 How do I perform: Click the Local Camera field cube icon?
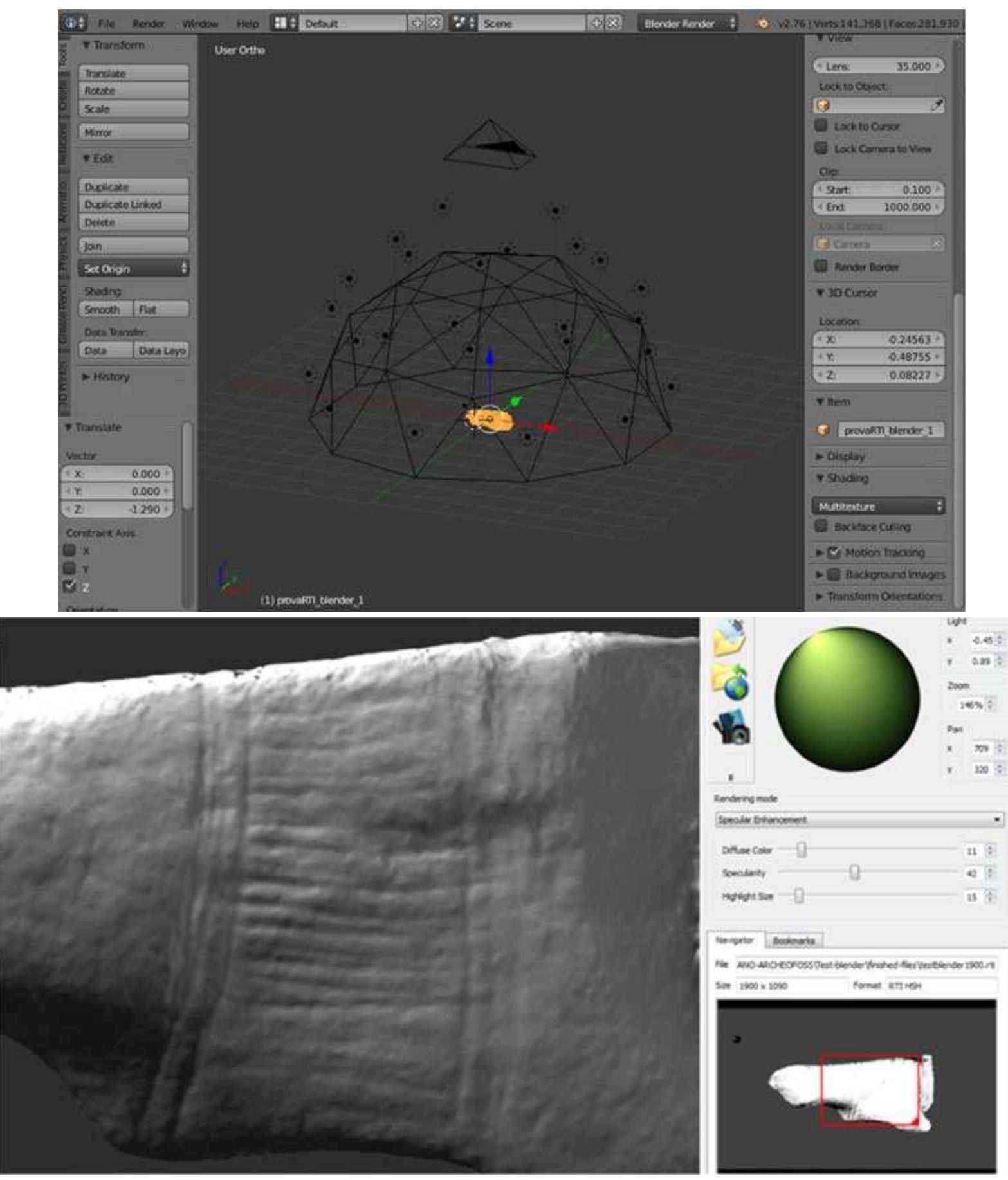(823, 244)
